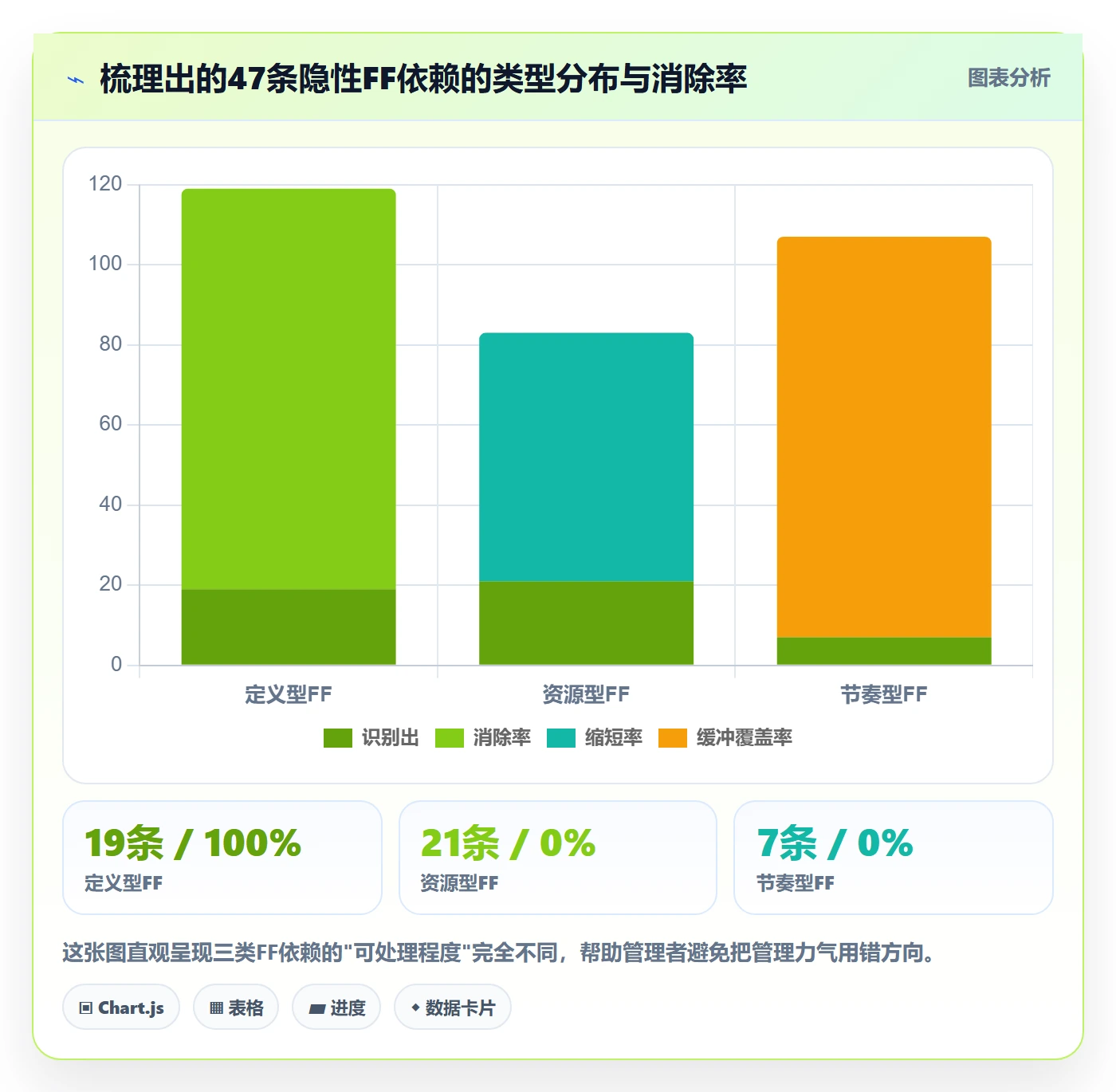1116x1092 pixels.
Task: Click the dark green 识别出 bar for 资源型FF
Action: [586, 623]
